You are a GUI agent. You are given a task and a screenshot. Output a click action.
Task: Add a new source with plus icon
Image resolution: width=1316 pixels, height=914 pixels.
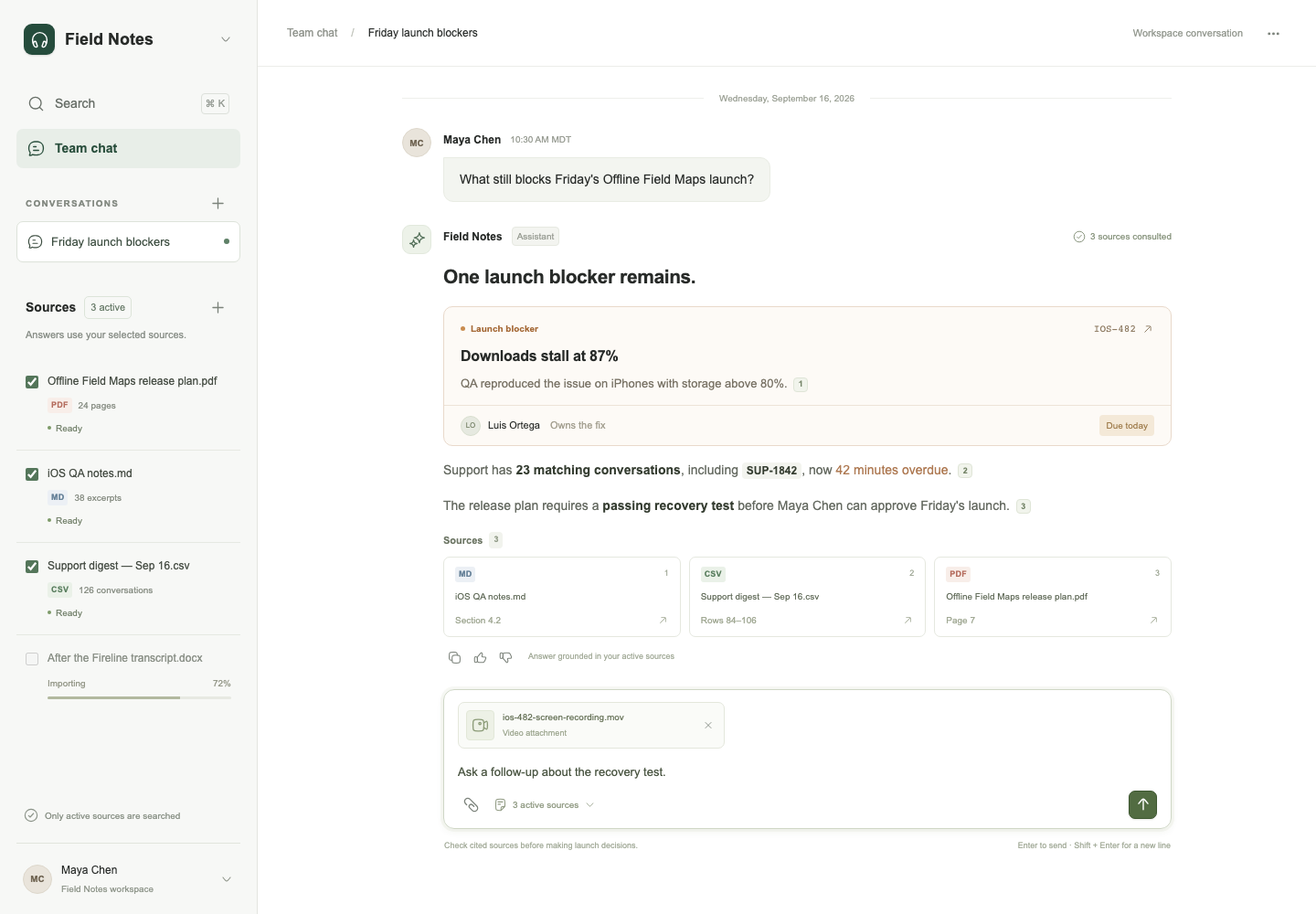(x=218, y=307)
